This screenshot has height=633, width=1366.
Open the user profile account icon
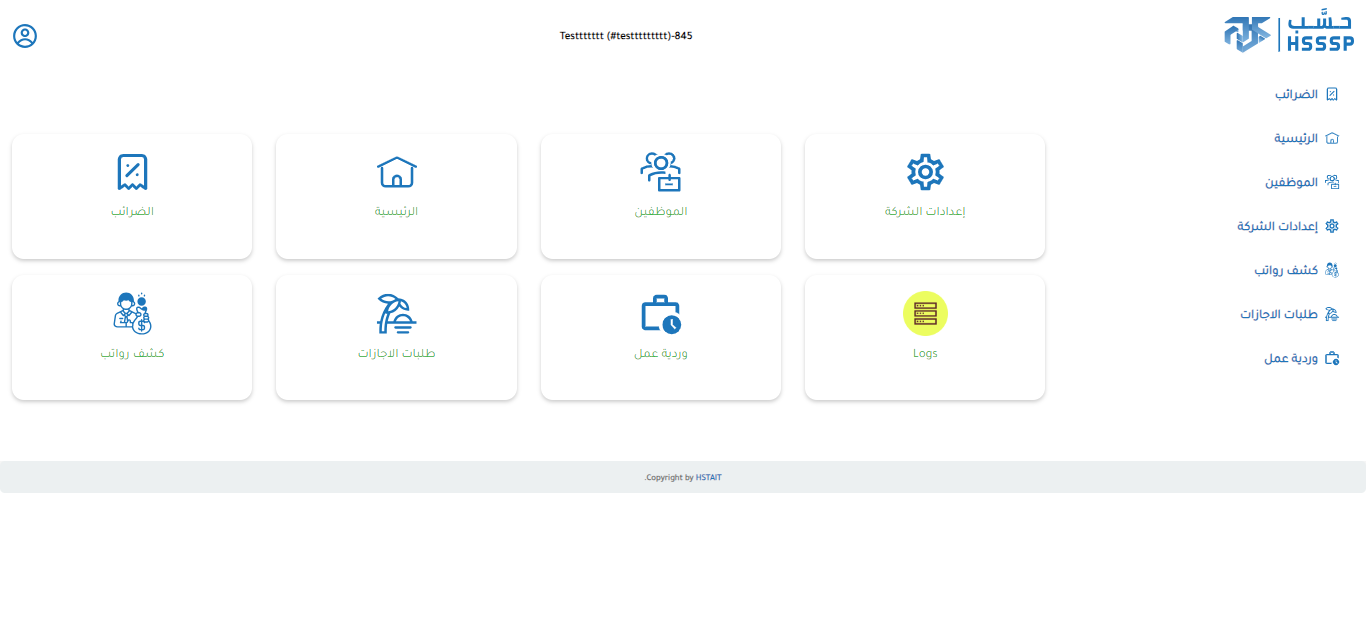coord(25,36)
